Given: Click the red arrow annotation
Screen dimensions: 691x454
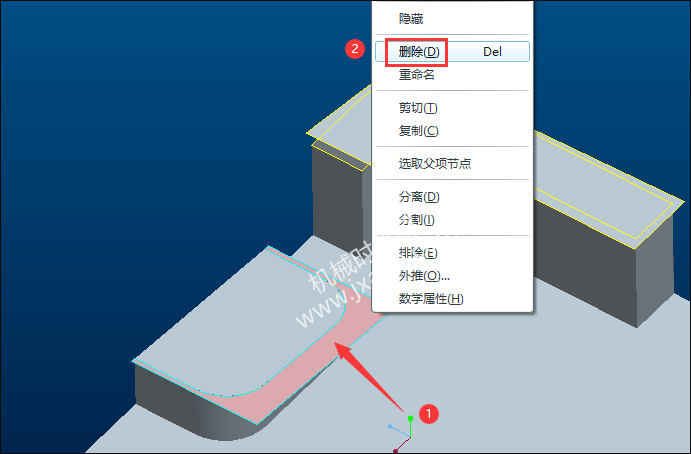Looking at the screenshot, I should pyautogui.click(x=369, y=377).
